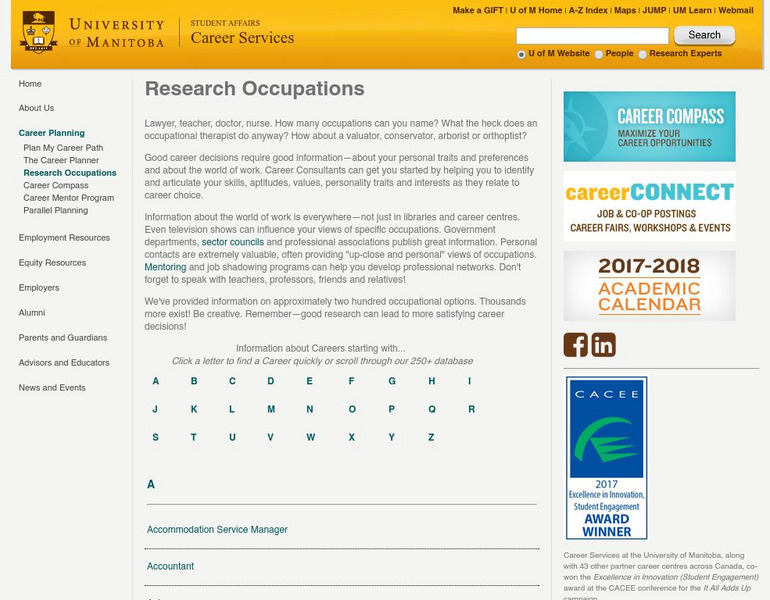Click the Search button
This screenshot has width=770, height=600.
(704, 35)
